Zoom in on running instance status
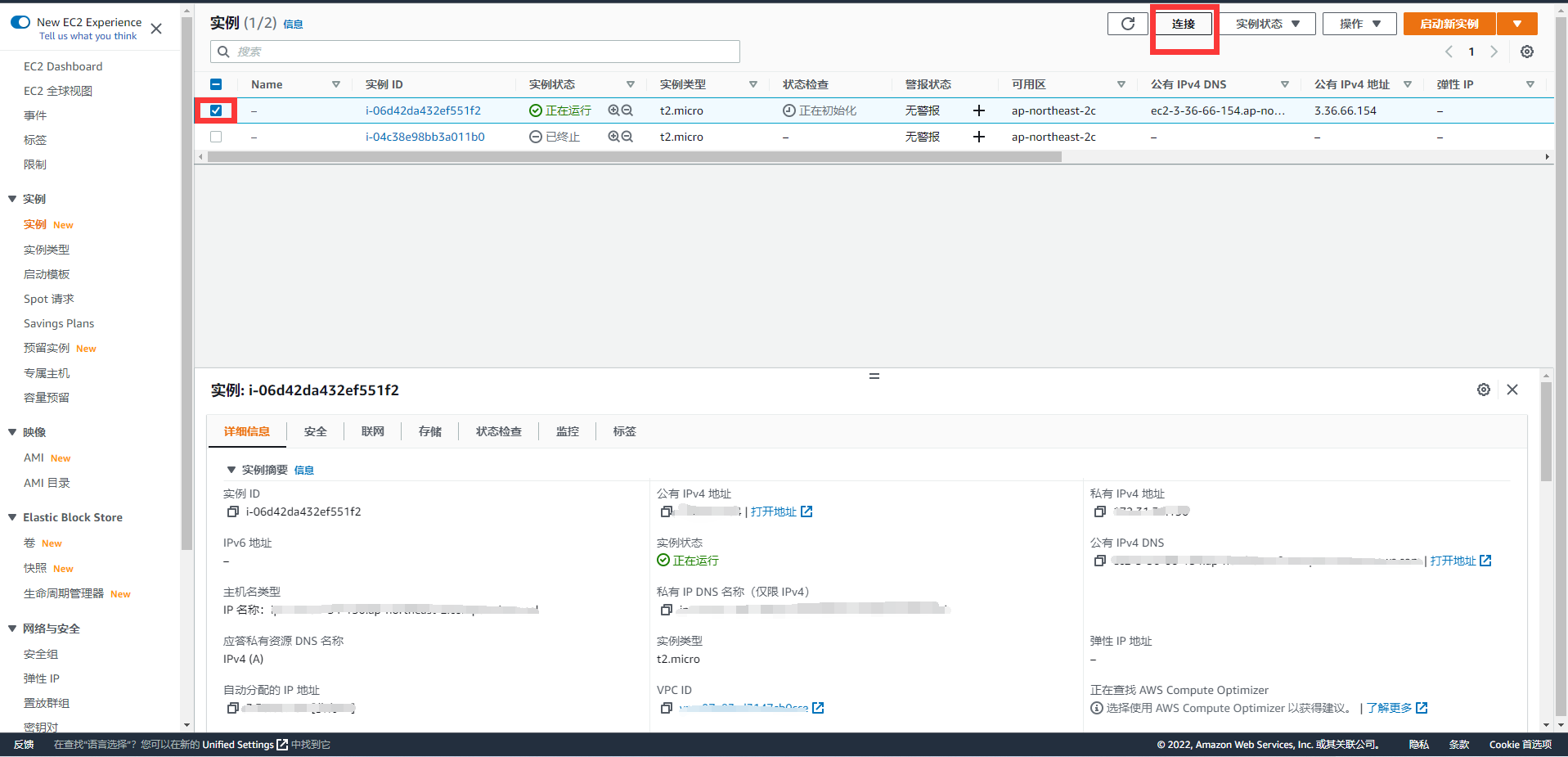Image resolution: width=1568 pixels, height=757 pixels. 613,110
